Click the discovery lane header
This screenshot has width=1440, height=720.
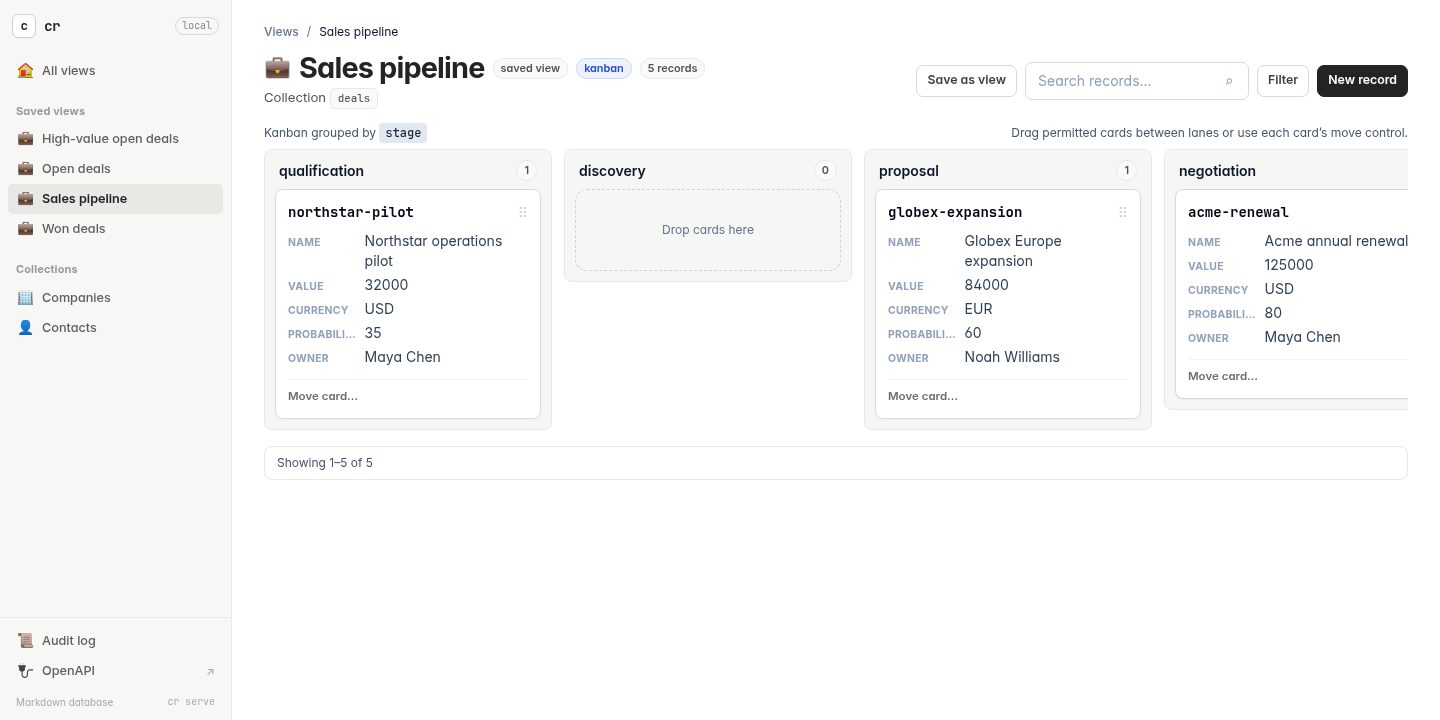click(x=612, y=171)
